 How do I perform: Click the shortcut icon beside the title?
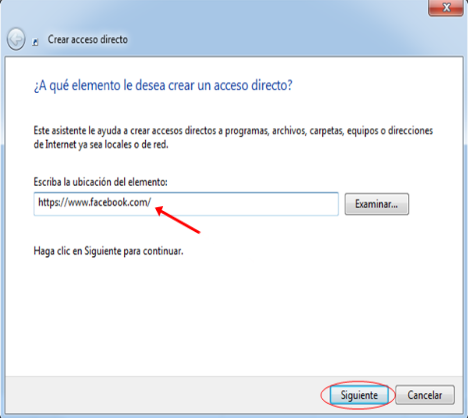click(x=35, y=42)
